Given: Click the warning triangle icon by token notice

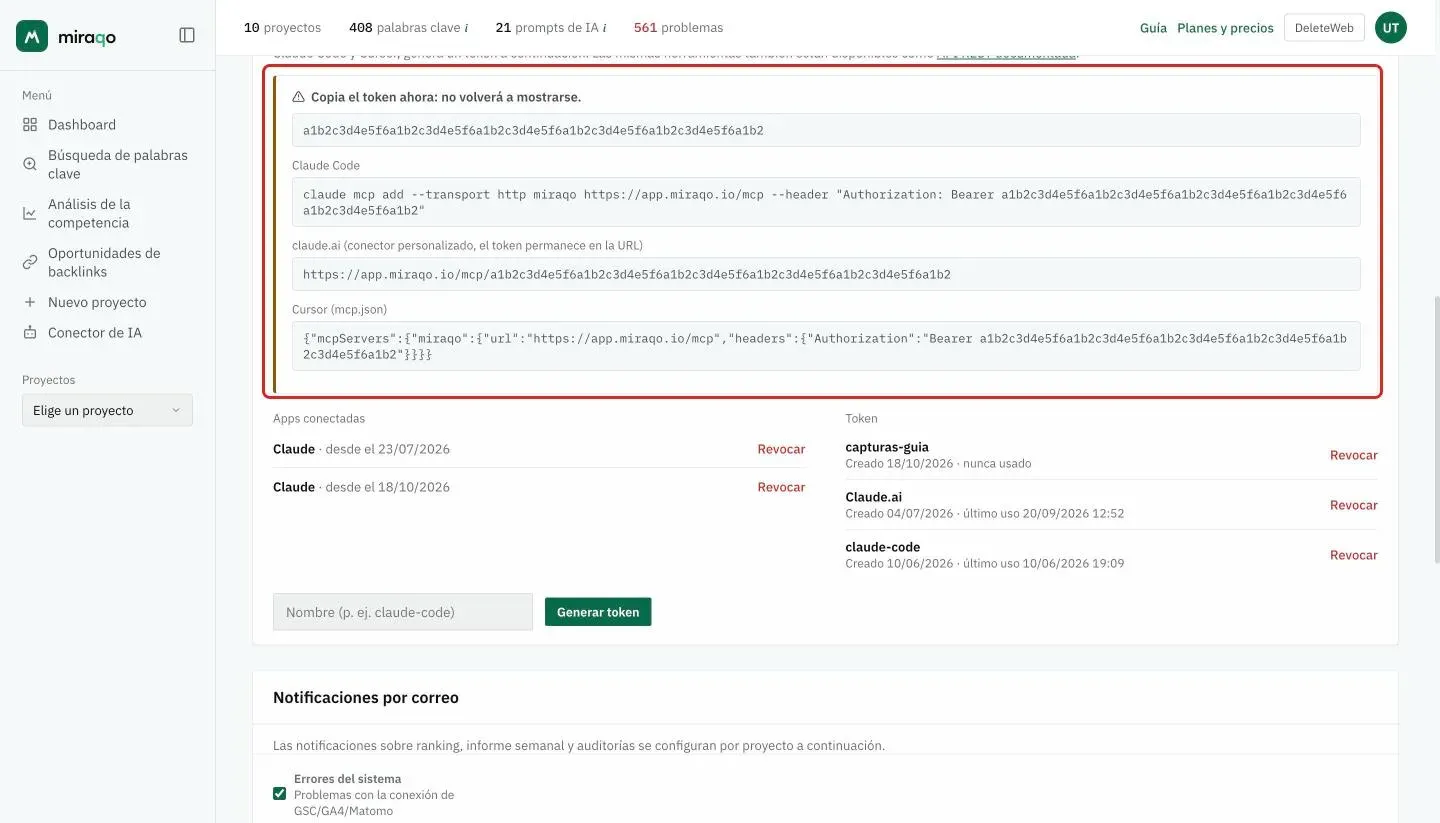Looking at the screenshot, I should pos(298,97).
